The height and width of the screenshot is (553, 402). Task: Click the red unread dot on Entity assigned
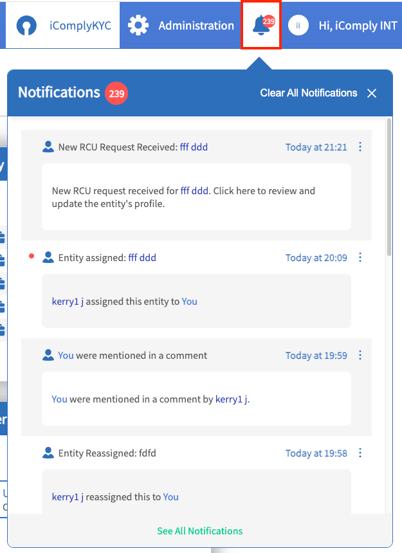click(31, 256)
